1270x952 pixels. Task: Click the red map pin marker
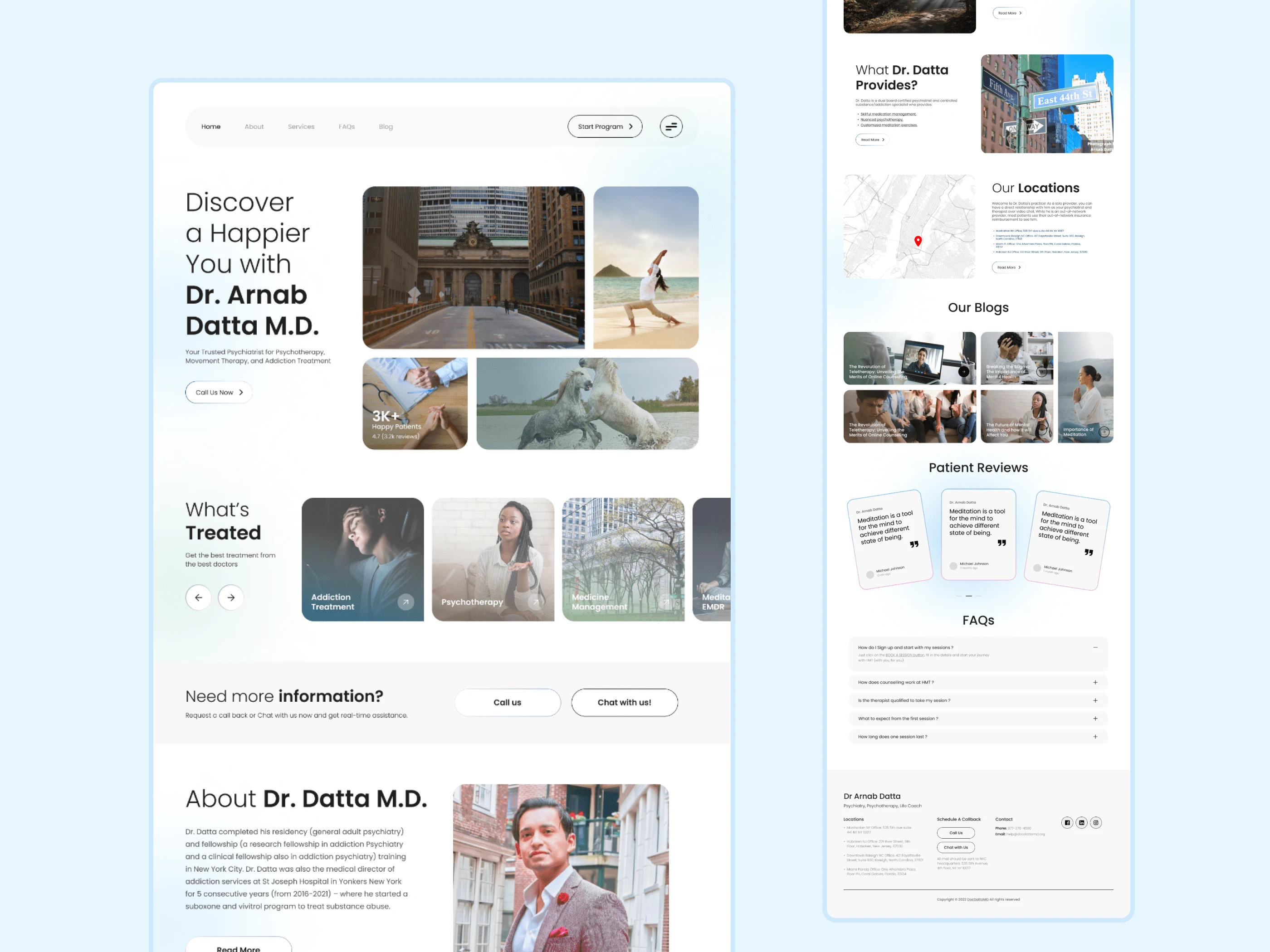pyautogui.click(x=918, y=241)
